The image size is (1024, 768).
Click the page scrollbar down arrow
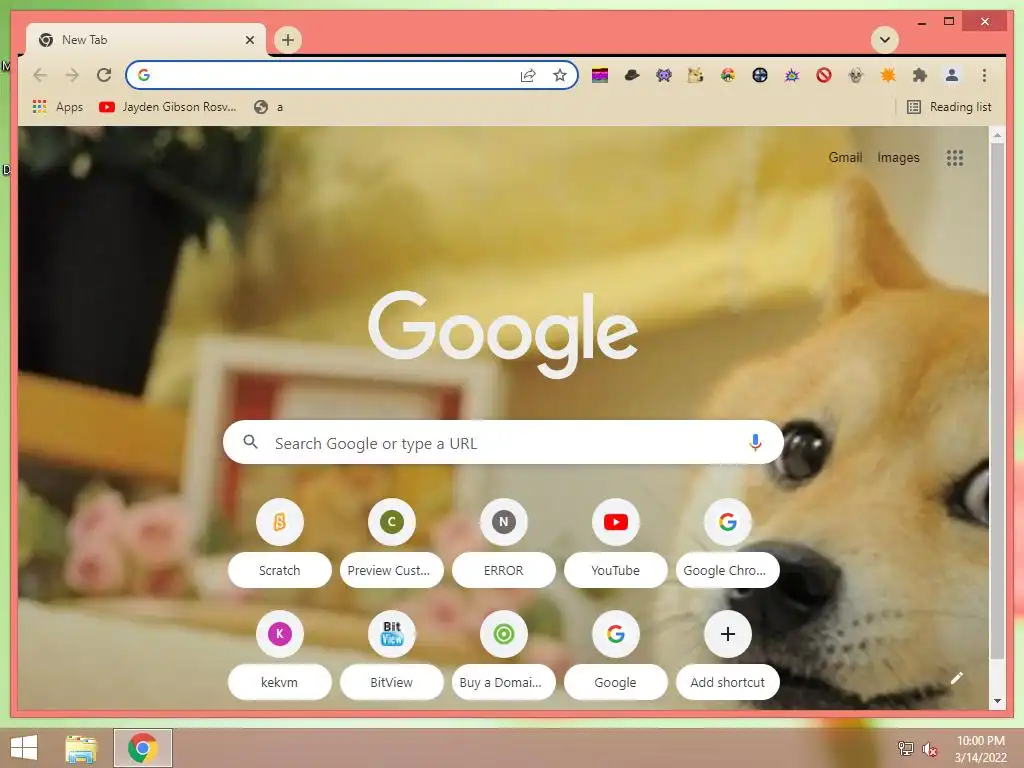point(997,701)
